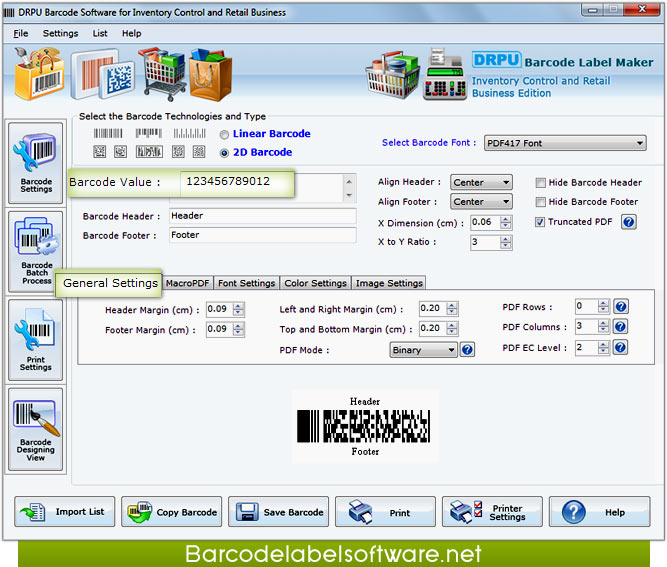
Task: Click the barcode cards banner icon
Action: (x=103, y=74)
